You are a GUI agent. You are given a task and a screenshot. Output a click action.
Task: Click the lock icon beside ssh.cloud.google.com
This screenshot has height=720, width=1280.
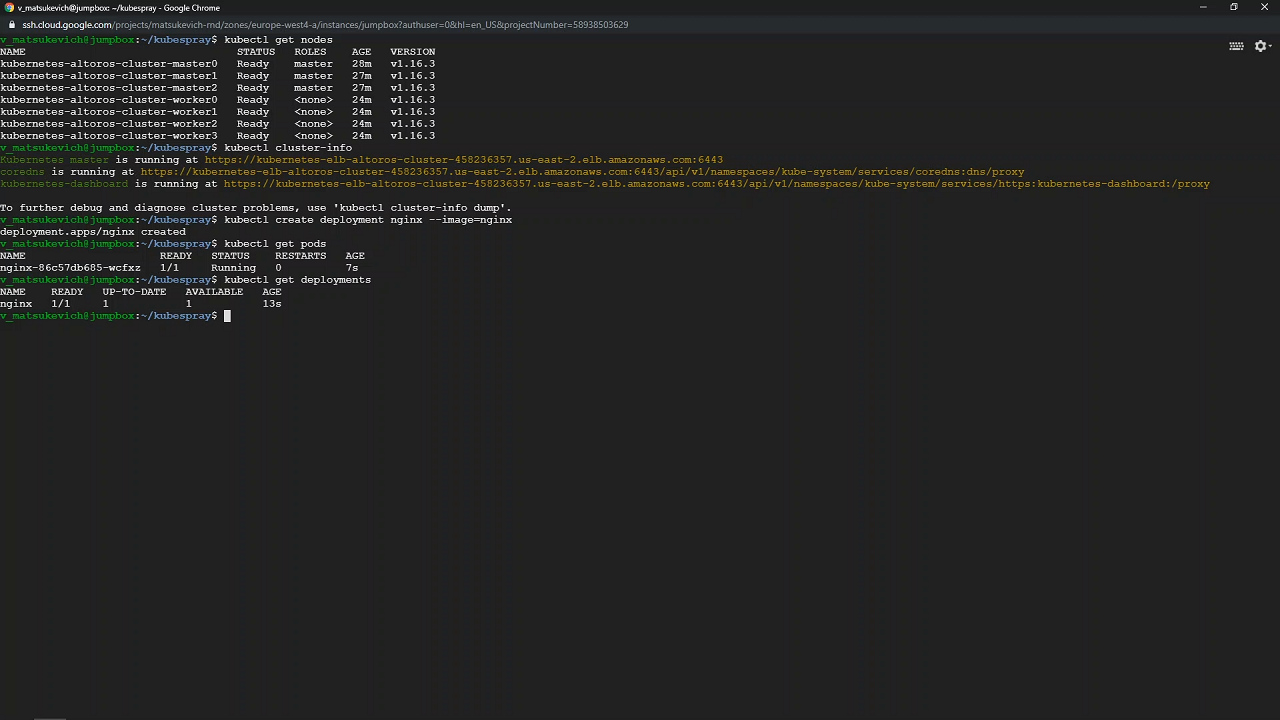coord(11,24)
